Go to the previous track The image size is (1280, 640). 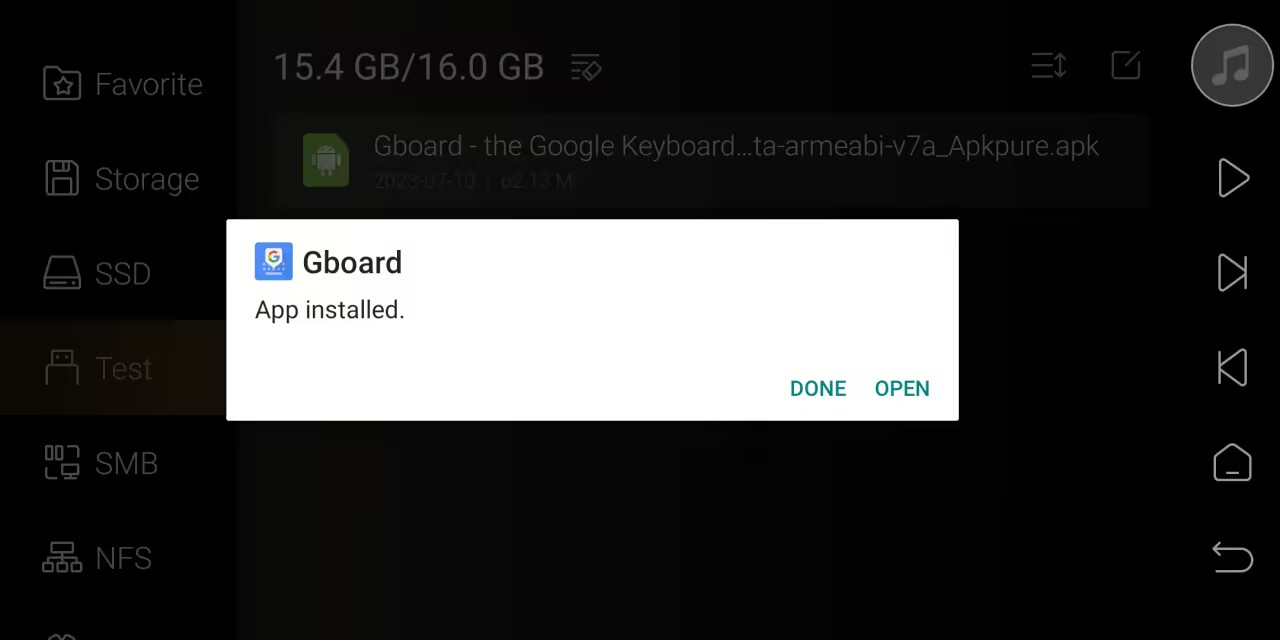coord(1233,368)
